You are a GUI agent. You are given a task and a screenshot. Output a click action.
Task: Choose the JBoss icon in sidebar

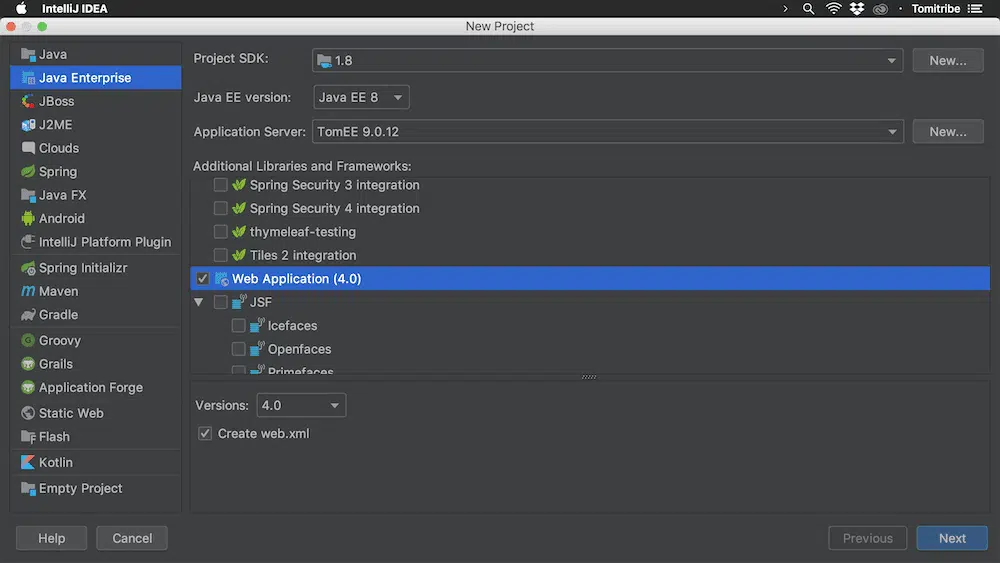pyautogui.click(x=28, y=101)
